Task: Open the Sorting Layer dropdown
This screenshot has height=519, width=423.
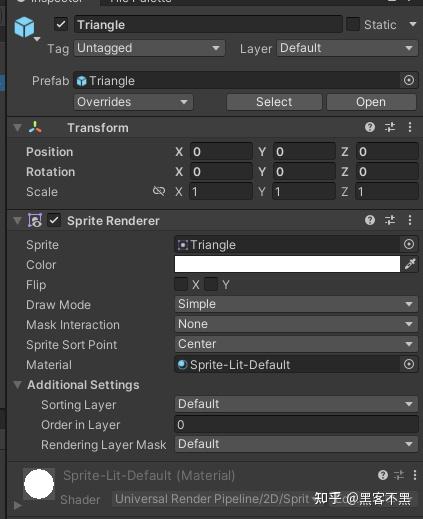Action: click(x=296, y=404)
